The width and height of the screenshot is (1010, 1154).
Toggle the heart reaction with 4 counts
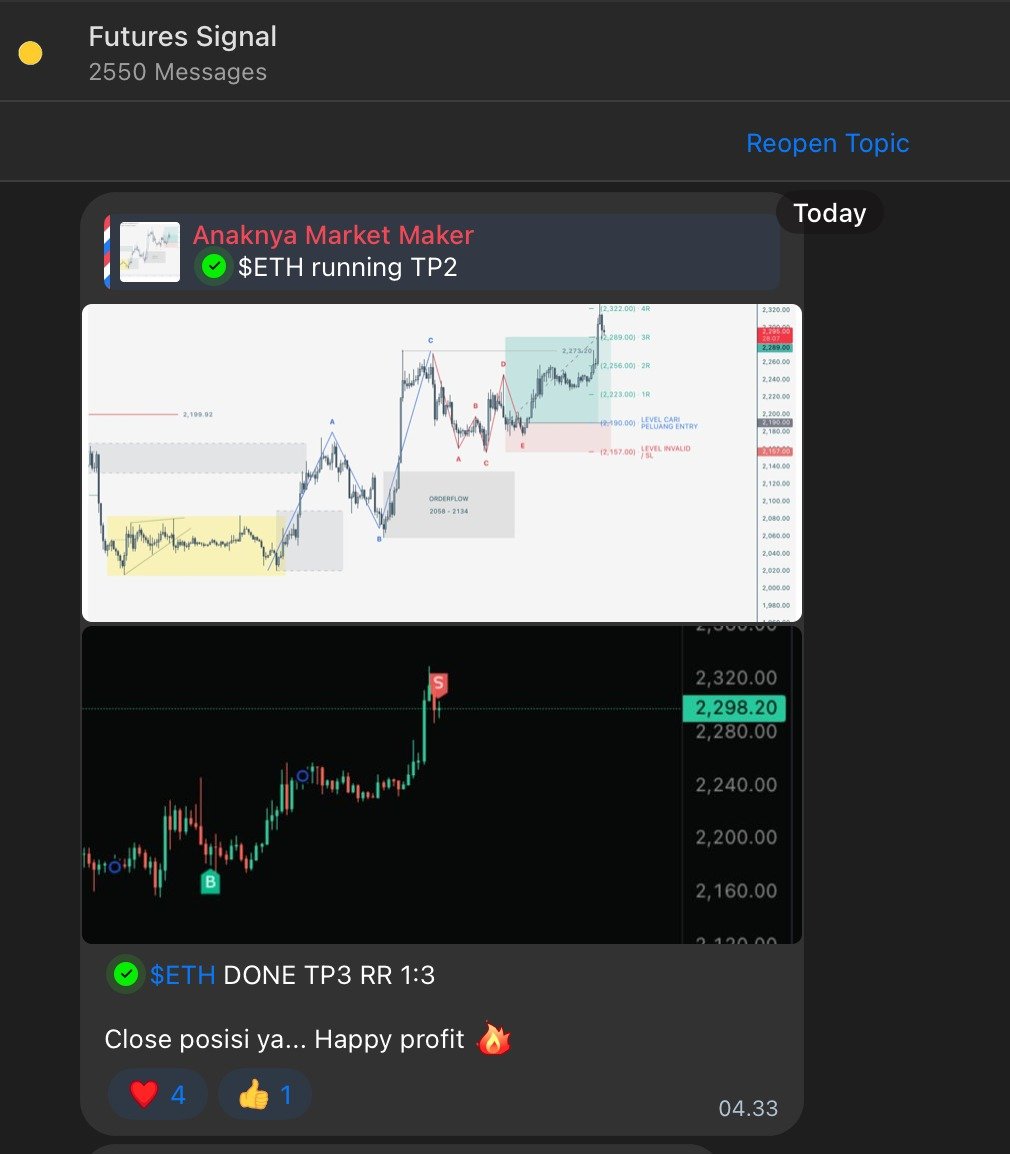point(158,1094)
